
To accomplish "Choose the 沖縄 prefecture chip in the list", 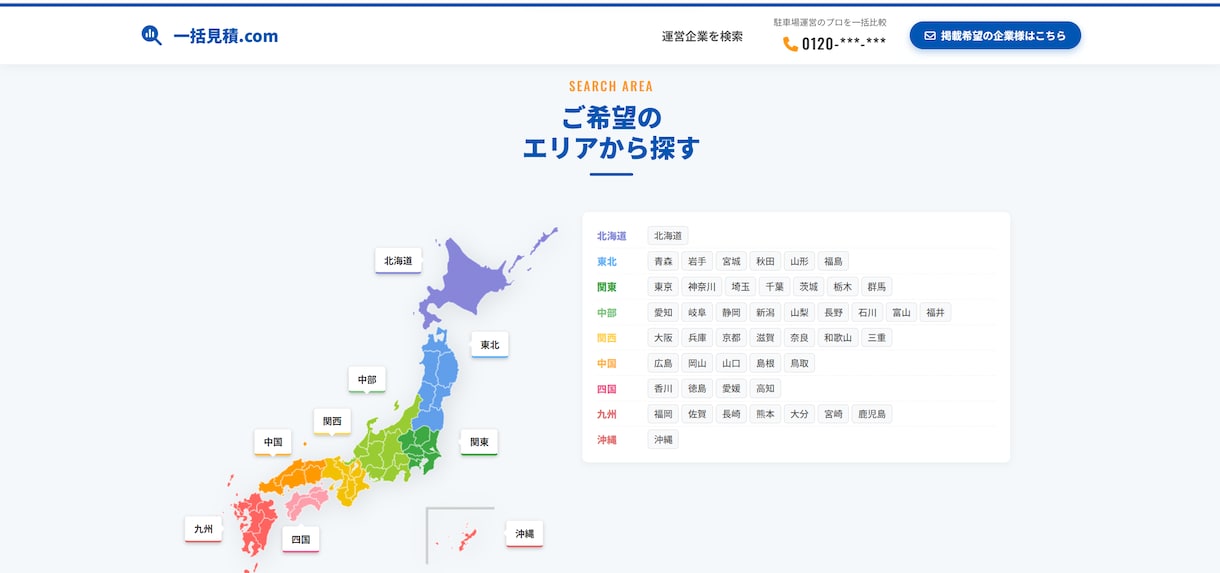I will pyautogui.click(x=663, y=439).
